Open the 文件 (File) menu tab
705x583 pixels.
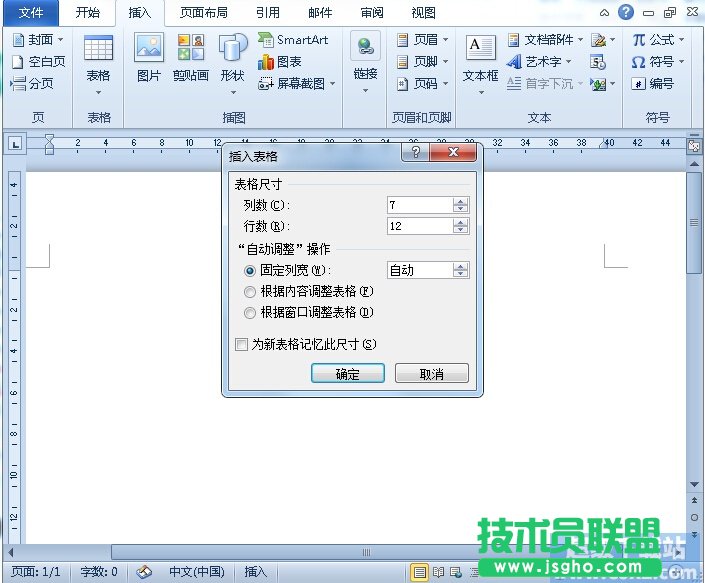32,13
